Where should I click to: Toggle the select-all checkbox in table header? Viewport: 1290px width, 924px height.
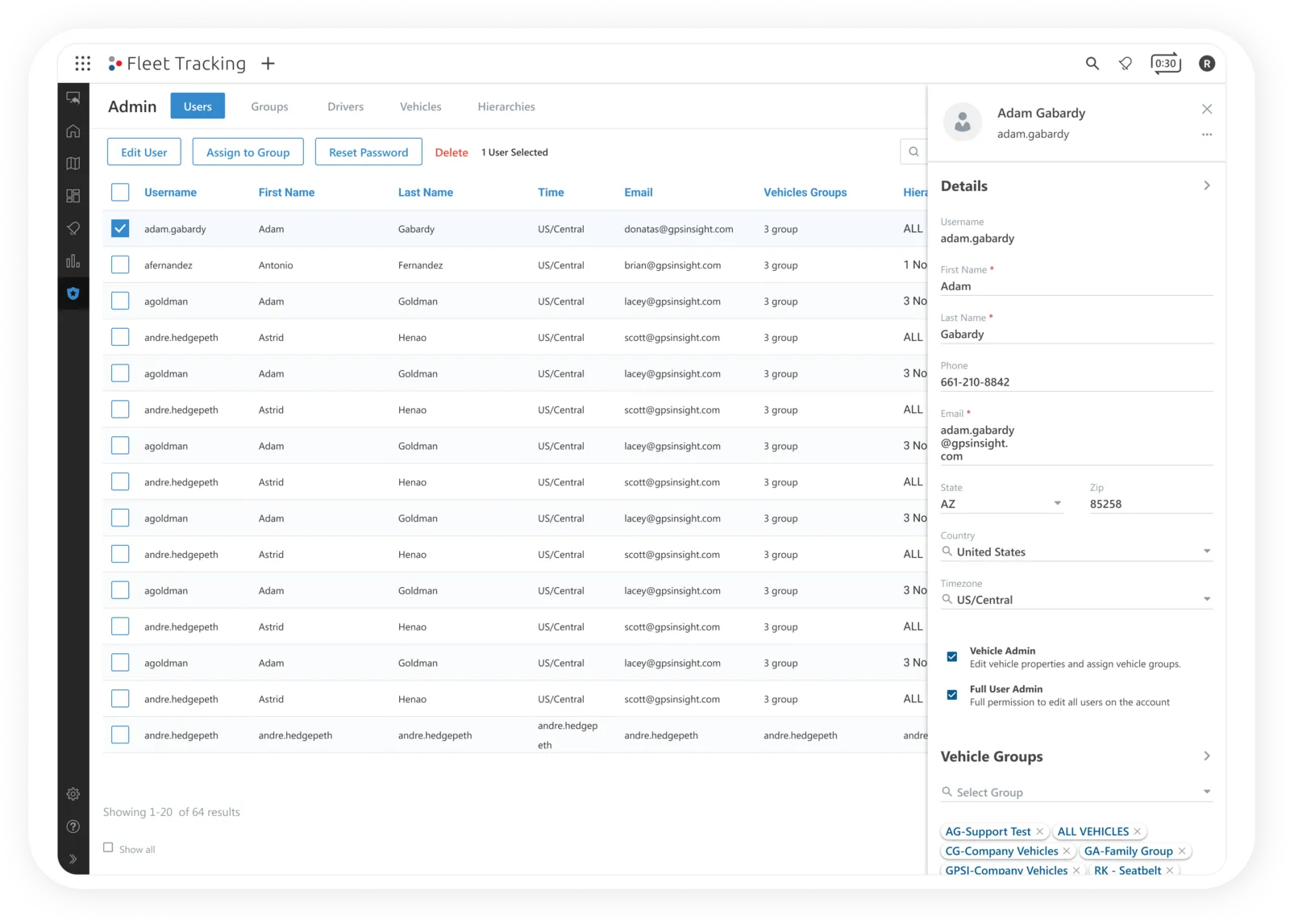point(120,192)
